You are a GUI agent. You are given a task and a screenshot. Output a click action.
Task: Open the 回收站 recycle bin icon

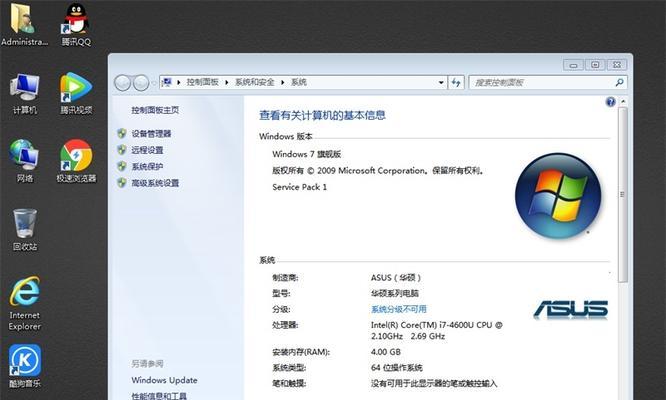(25, 229)
